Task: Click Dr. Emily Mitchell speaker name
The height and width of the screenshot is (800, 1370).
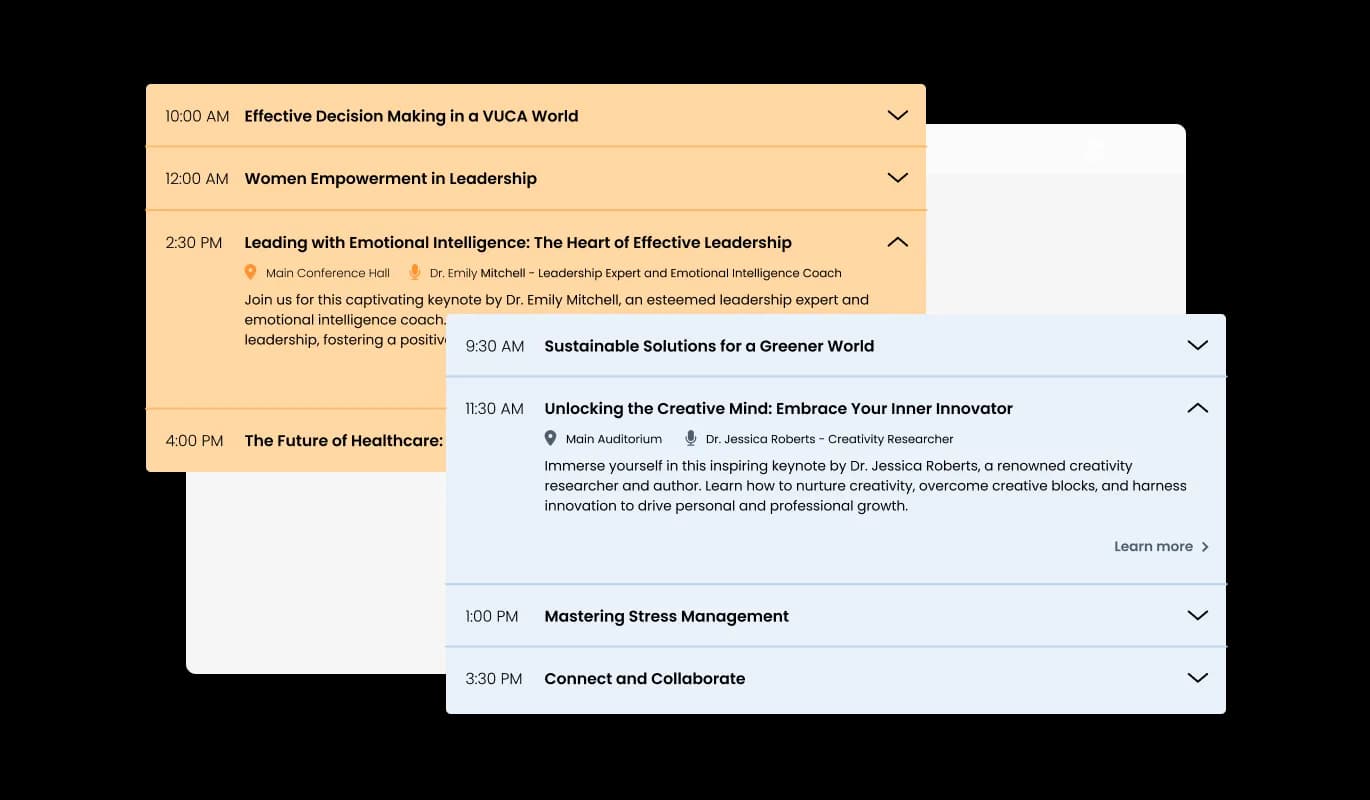Action: point(478,273)
